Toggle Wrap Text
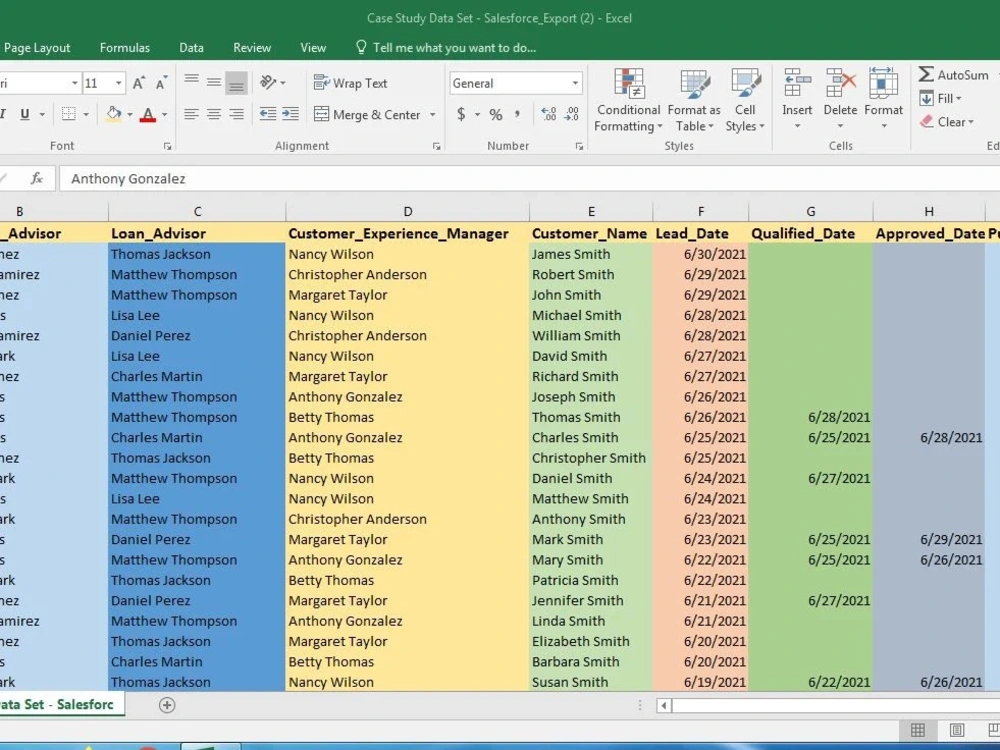The height and width of the screenshot is (750, 1000). tap(350, 83)
